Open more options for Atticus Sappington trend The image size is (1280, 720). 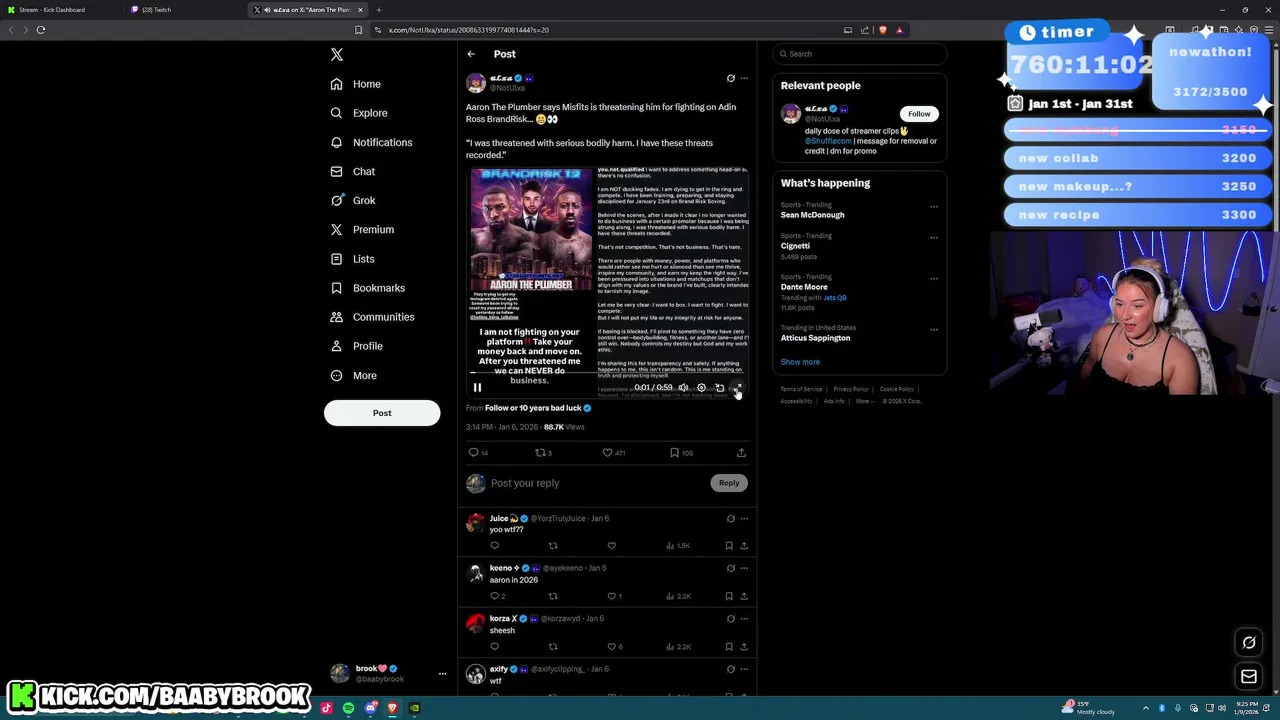[934, 330]
